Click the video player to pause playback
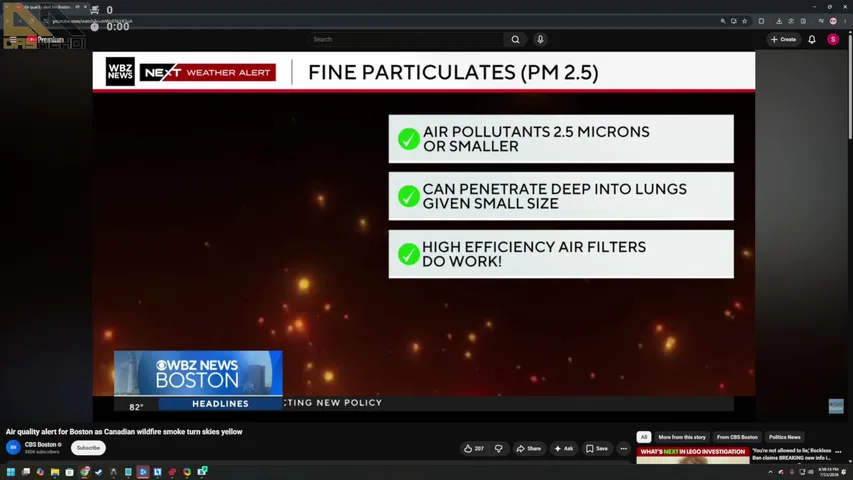853x480 pixels. pos(424,237)
